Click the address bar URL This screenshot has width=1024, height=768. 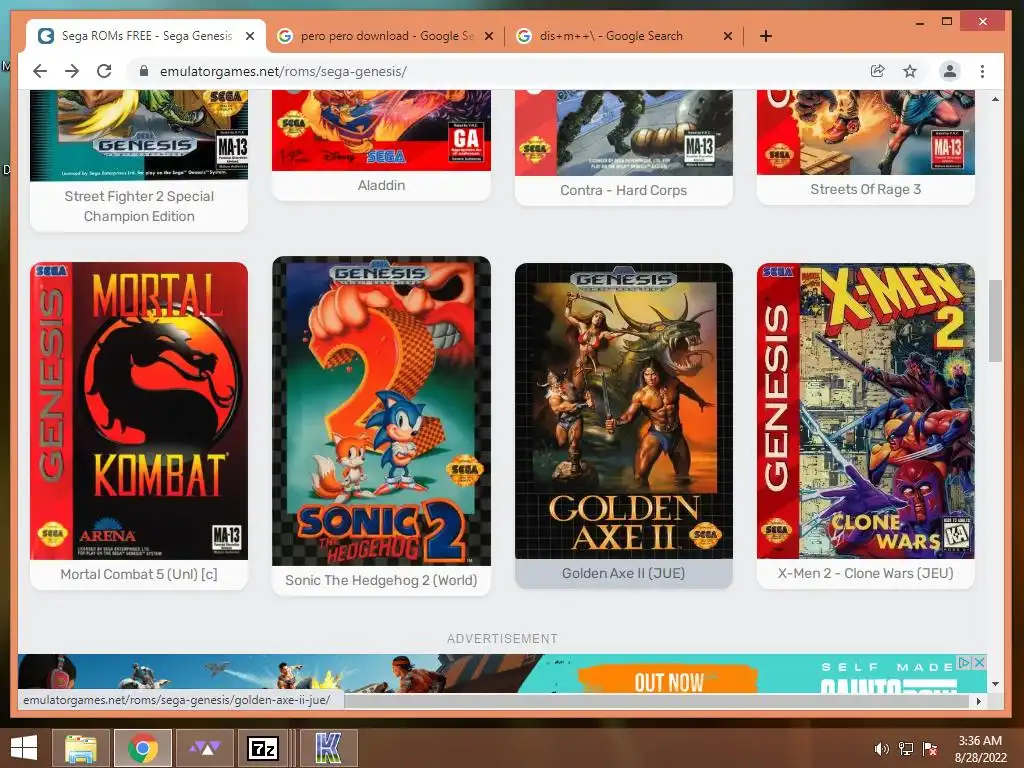tap(283, 71)
